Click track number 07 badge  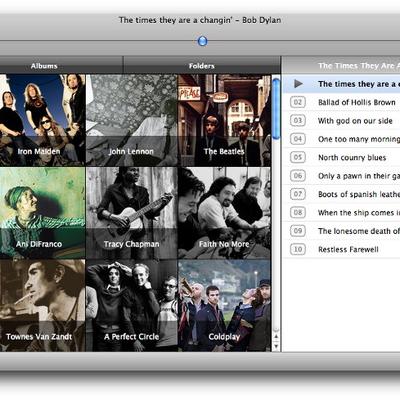tap(298, 194)
